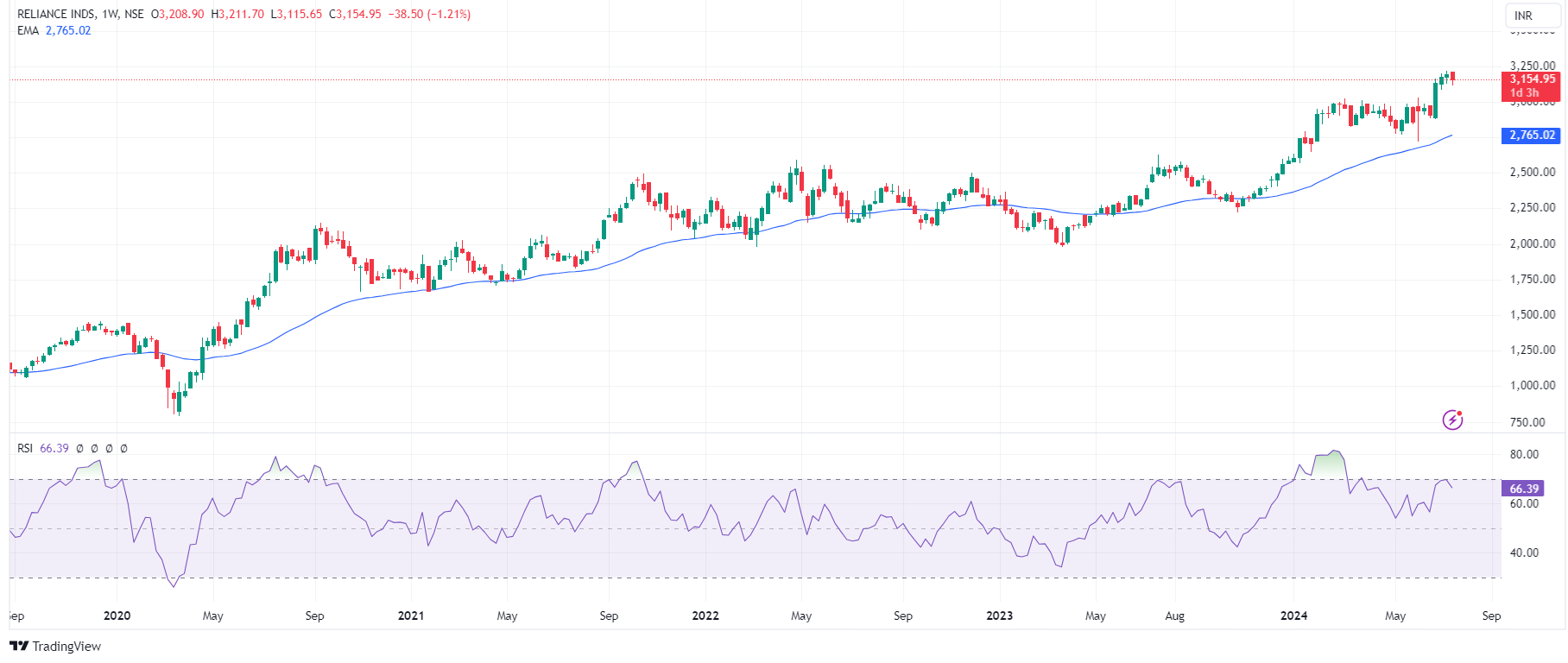
Task: Click the 2021 label on time axis
Action: point(411,616)
